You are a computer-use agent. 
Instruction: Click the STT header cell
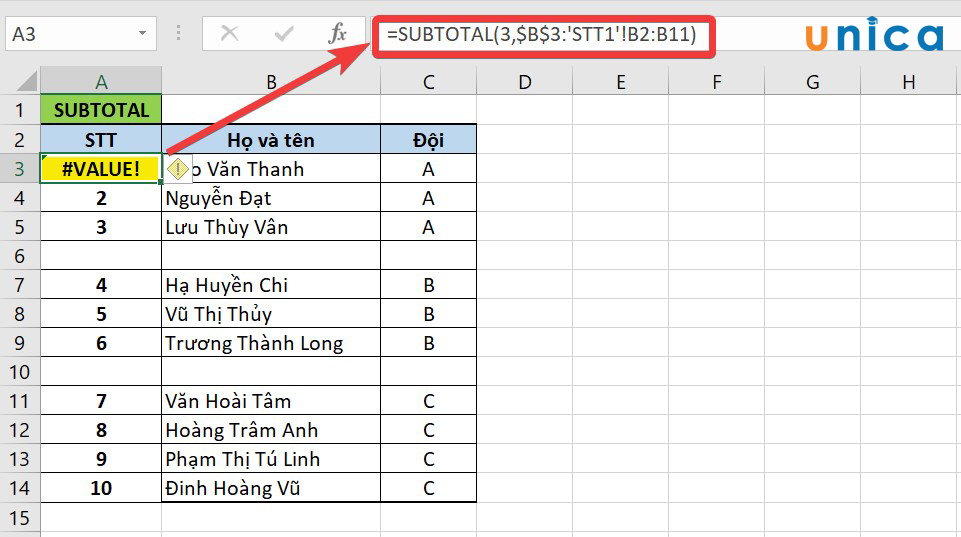pos(101,139)
